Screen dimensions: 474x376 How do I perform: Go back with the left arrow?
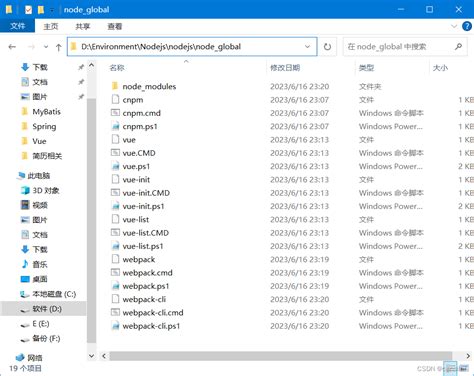(x=12, y=47)
